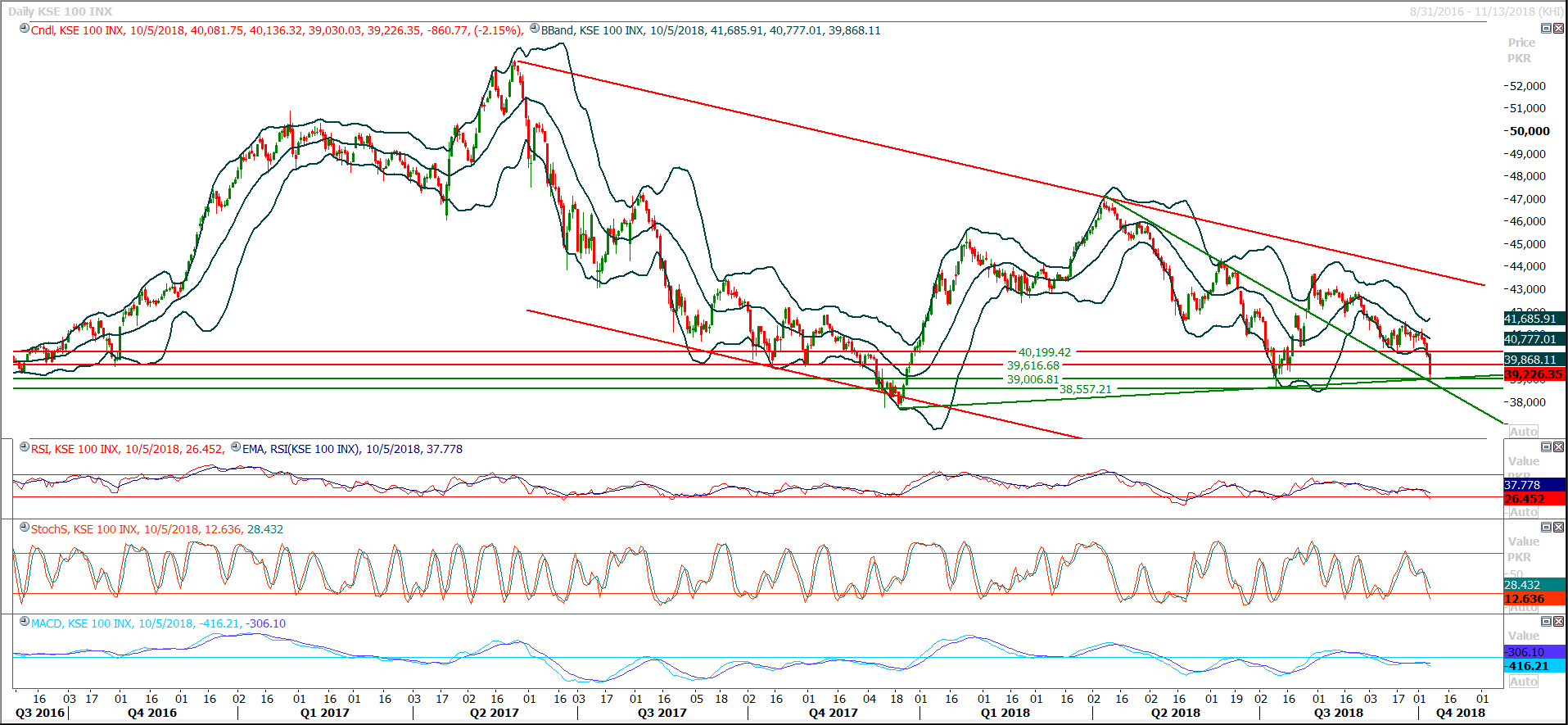1568x725 pixels.
Task: Click the 45,000 price axis tick
Action: pos(1528,244)
